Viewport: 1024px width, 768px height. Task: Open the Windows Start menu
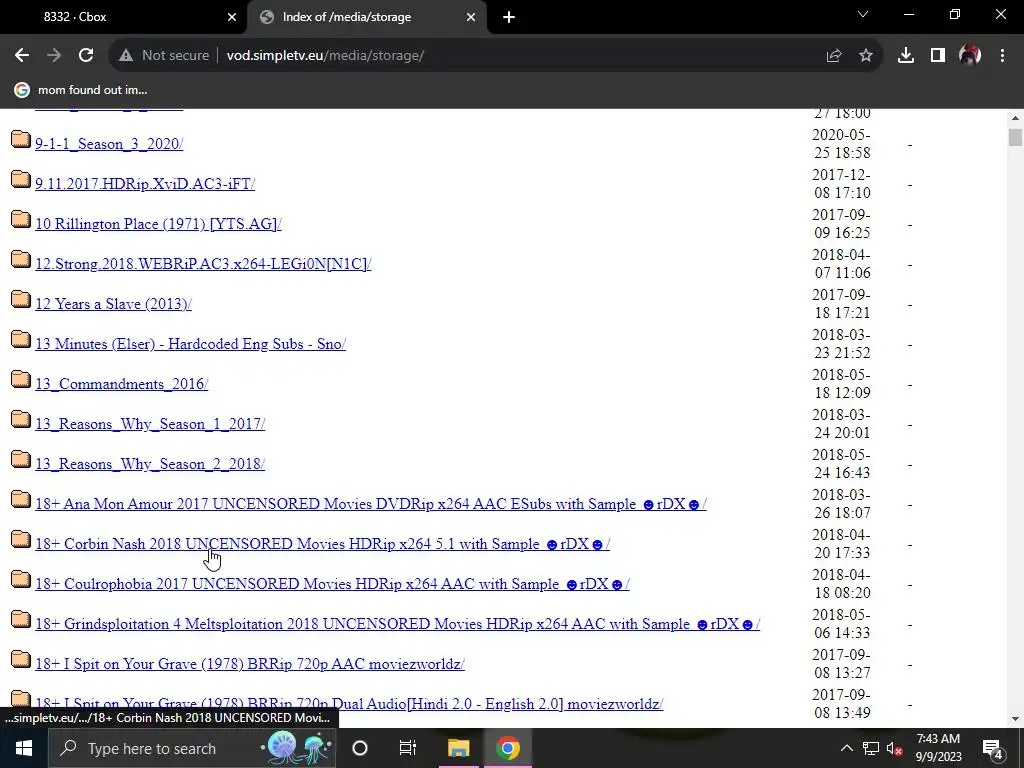click(x=24, y=748)
